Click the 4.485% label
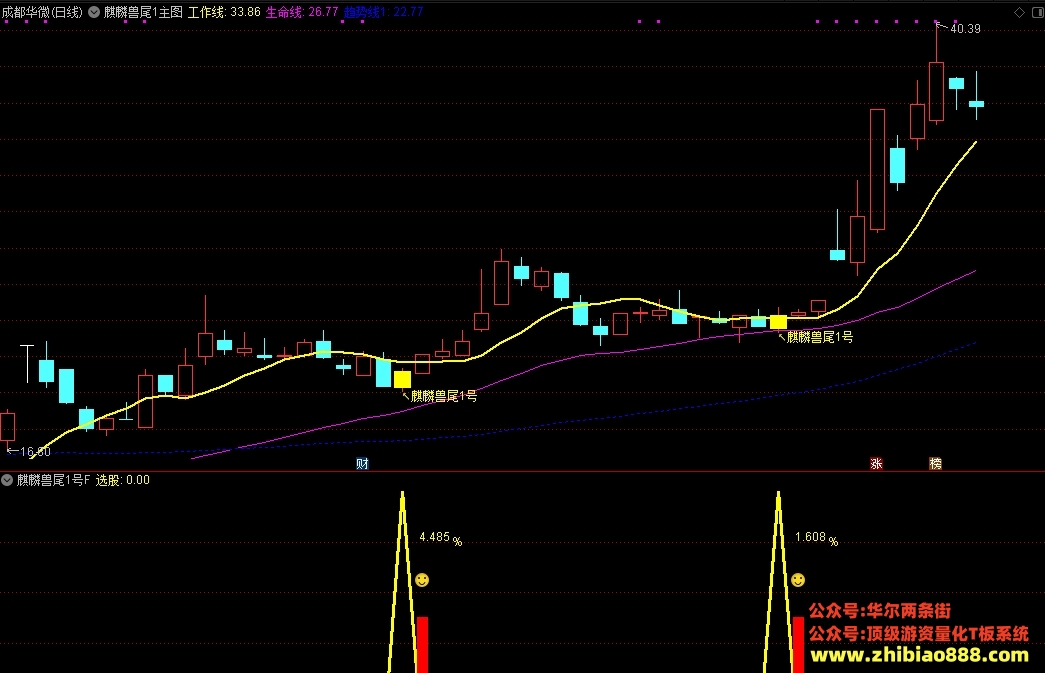Image resolution: width=1045 pixels, height=673 pixels. [441, 538]
